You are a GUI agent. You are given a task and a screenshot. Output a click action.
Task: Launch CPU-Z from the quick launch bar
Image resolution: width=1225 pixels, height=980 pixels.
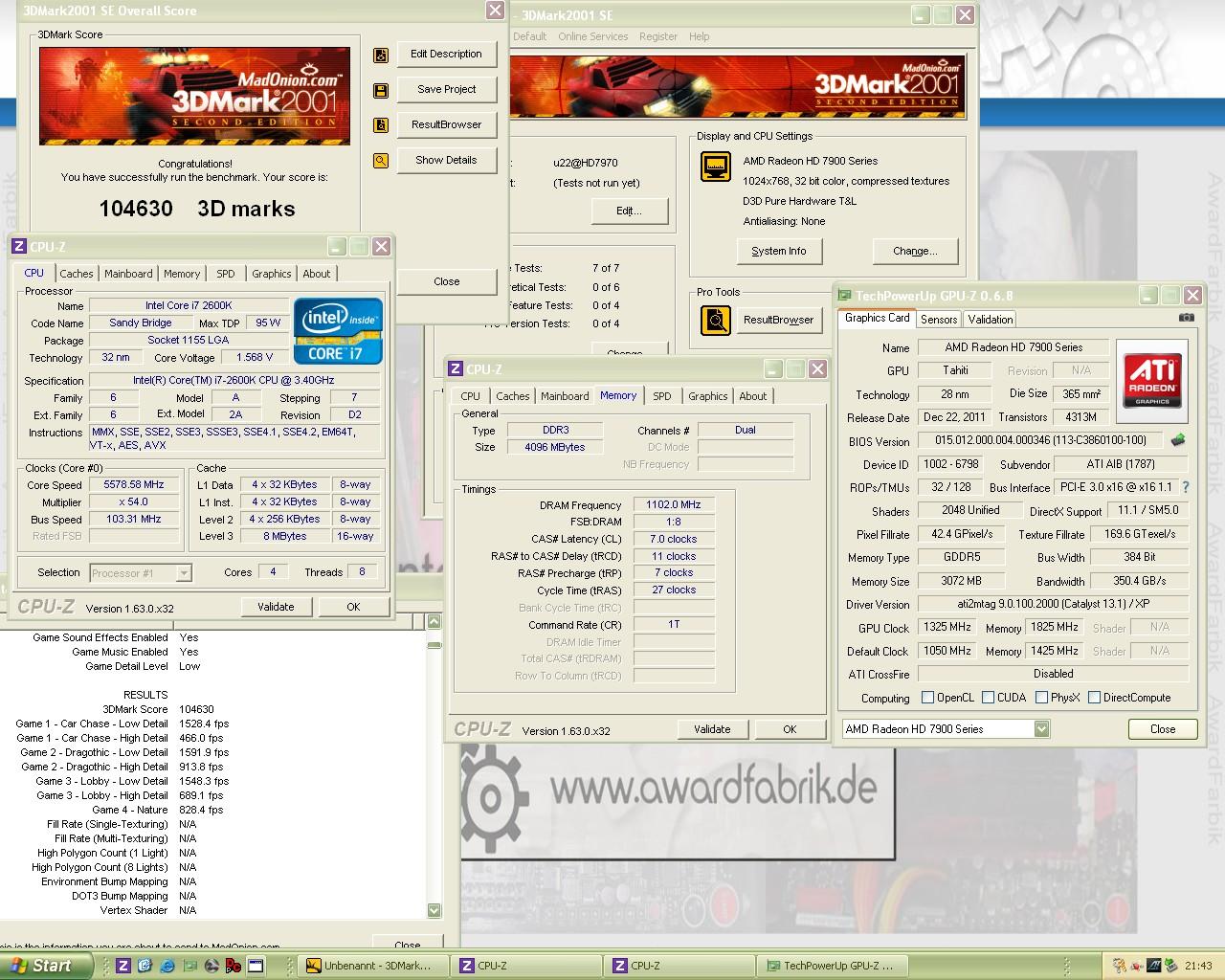(x=122, y=966)
